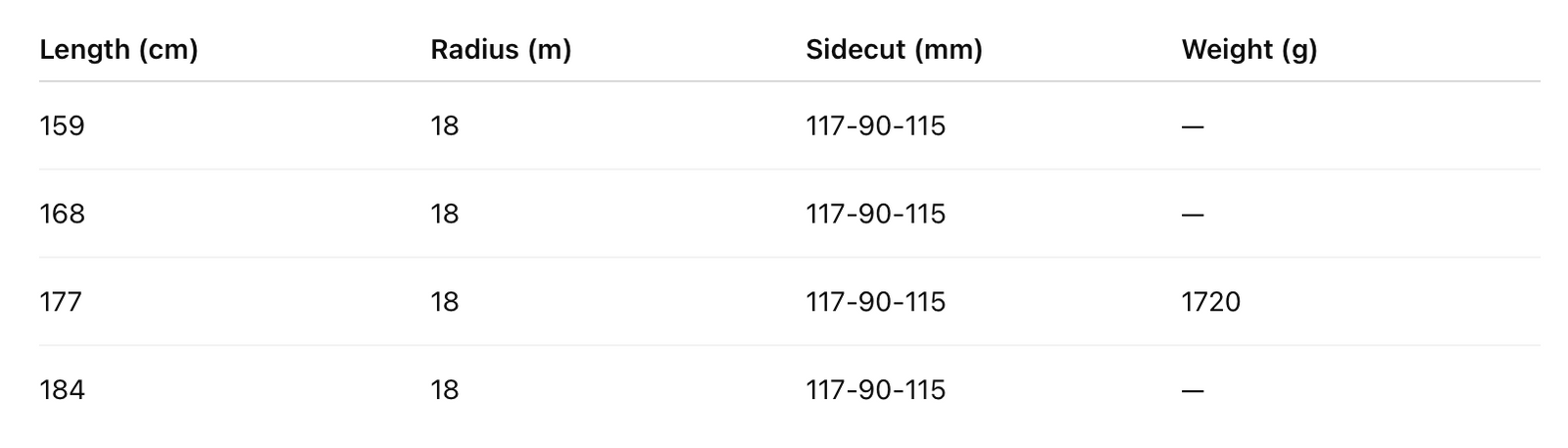
Task: Click the Length (cm) column header
Action: click(119, 49)
